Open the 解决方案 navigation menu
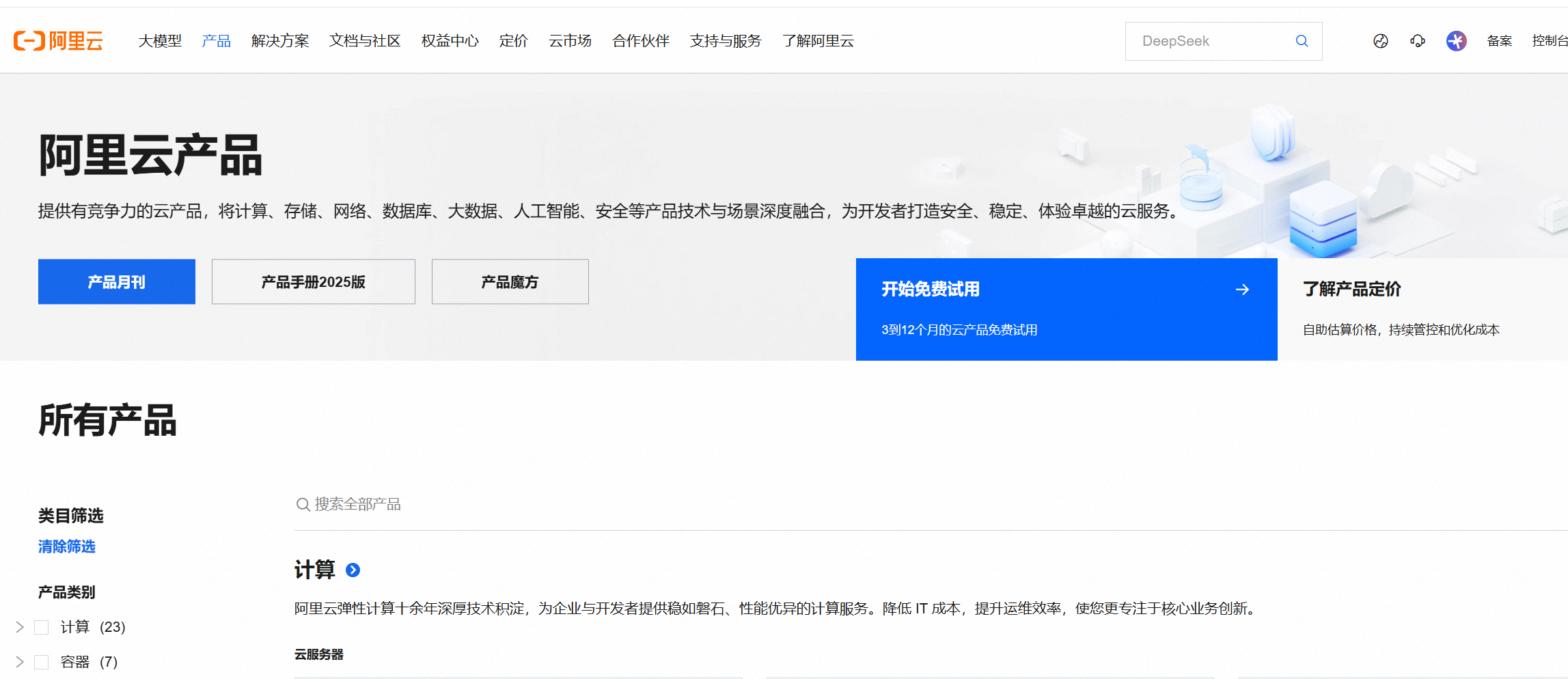 [279, 41]
